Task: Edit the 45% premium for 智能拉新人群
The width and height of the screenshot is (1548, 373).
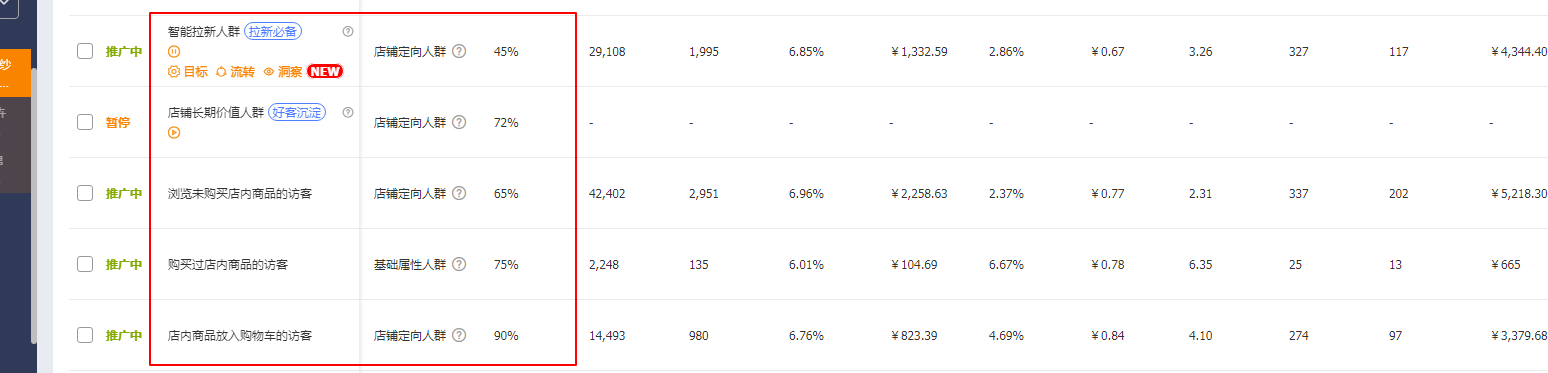Action: click(x=506, y=51)
